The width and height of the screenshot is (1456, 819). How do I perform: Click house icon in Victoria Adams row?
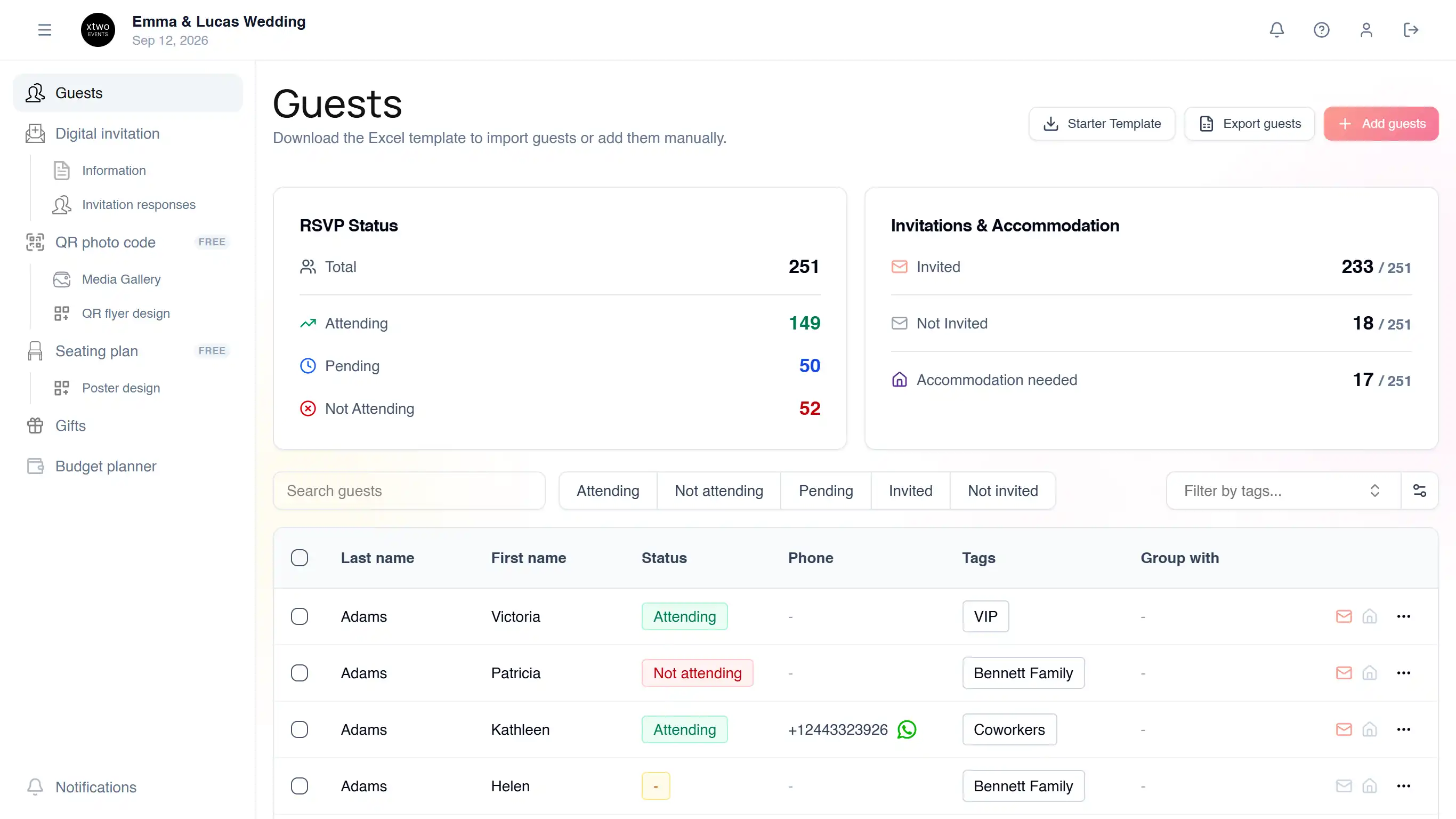(1369, 616)
